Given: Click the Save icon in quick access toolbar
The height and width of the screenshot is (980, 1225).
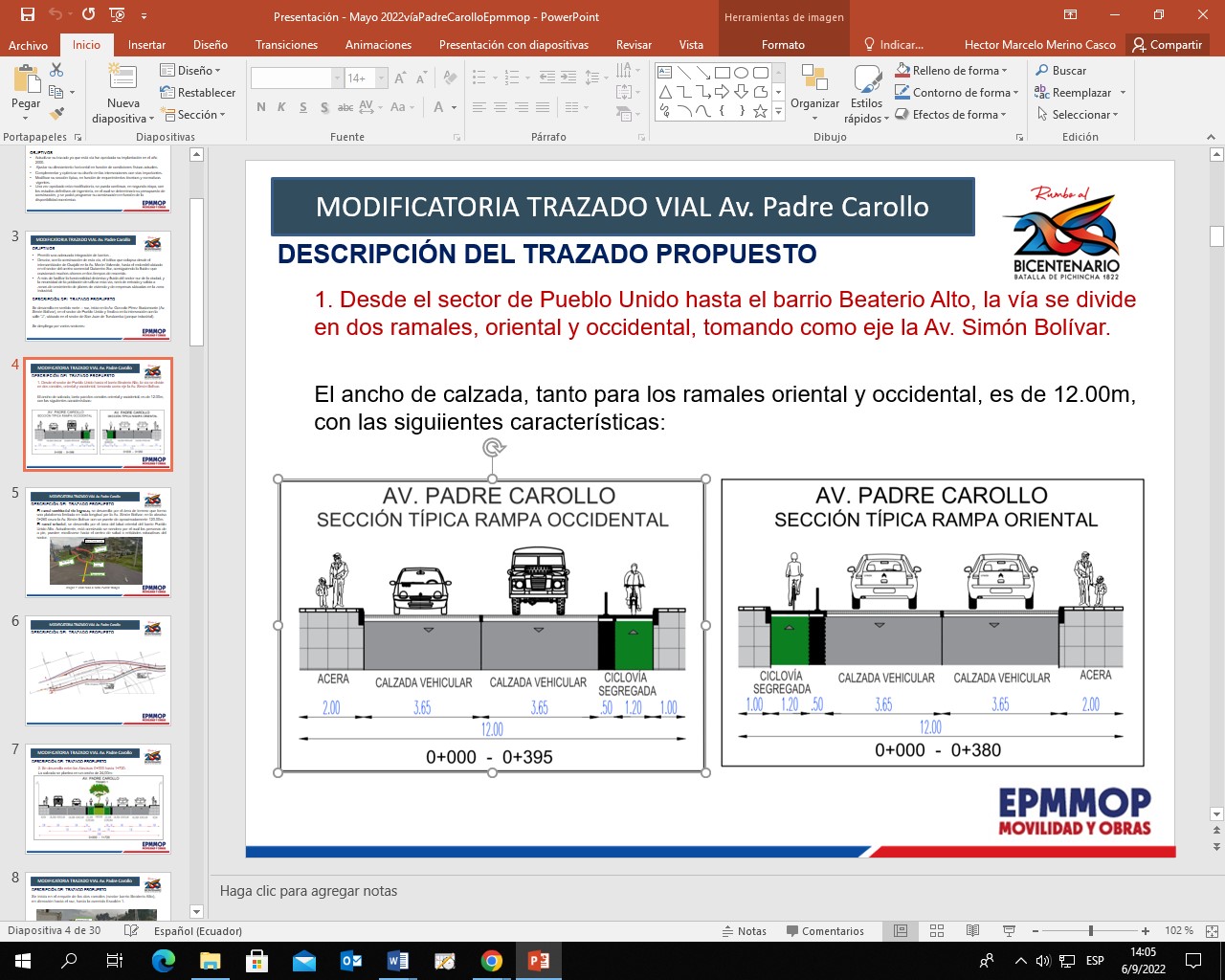Looking at the screenshot, I should coord(27,14).
